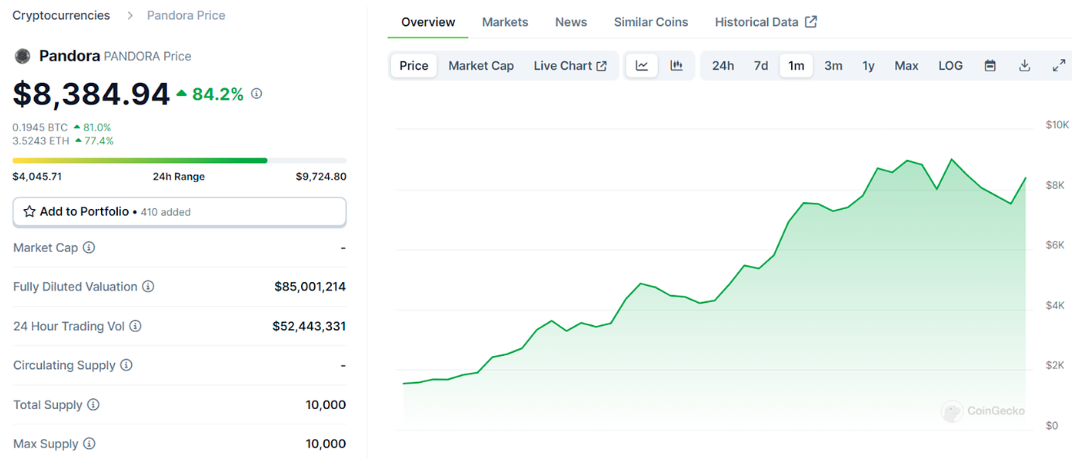Set chart range to 24h
This screenshot has width=1072, height=458.
pos(723,66)
